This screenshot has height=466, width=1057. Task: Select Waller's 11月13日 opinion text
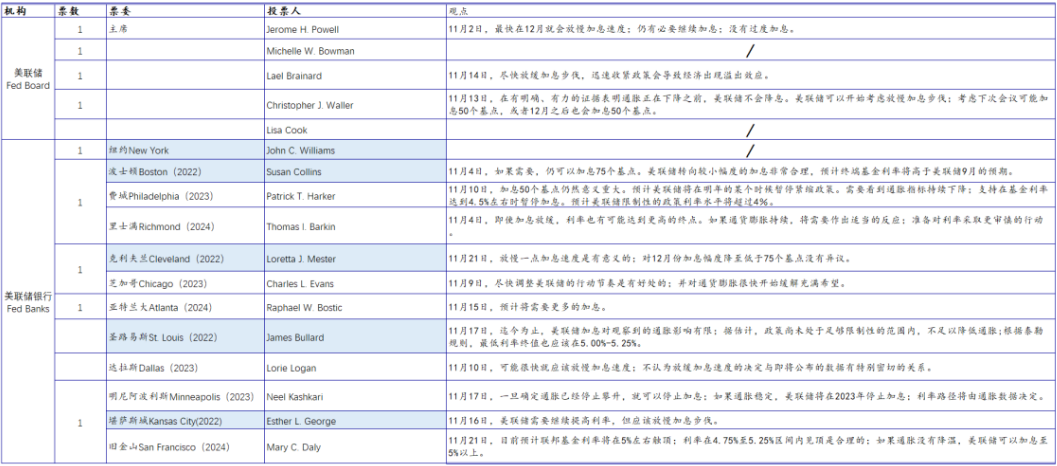(x=748, y=105)
